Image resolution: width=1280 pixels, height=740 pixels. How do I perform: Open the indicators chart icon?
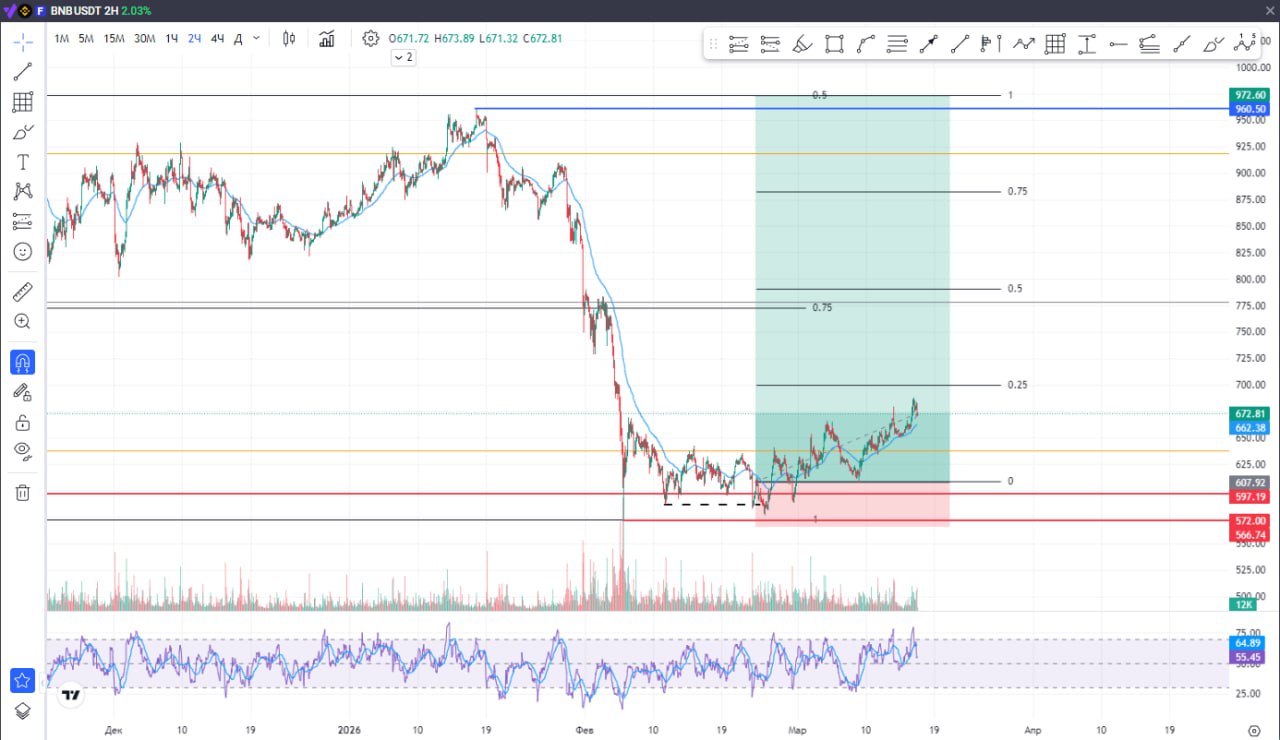coord(327,39)
